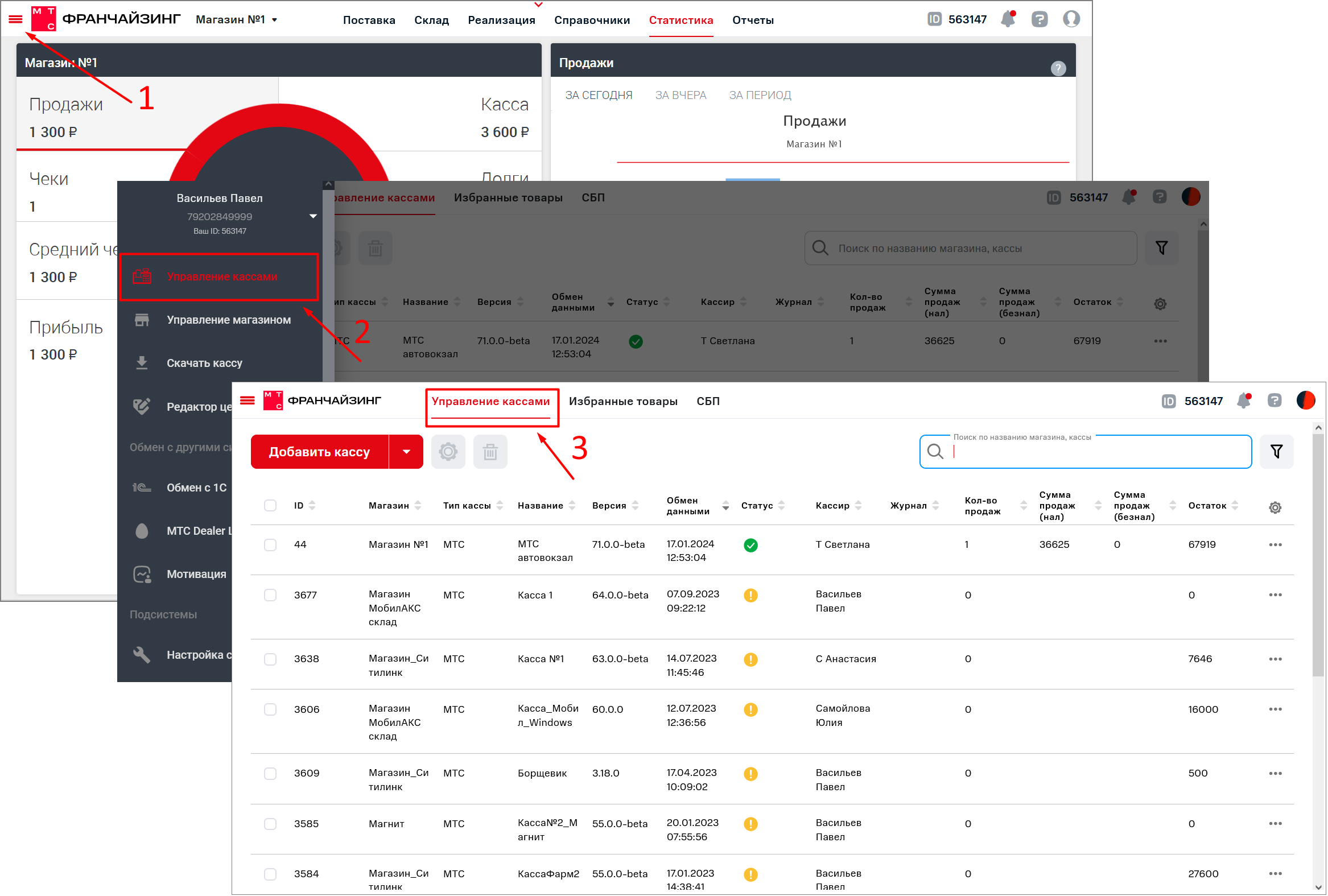The height and width of the screenshot is (896, 1328).
Task: Click Добавить кассу button
Action: click(319, 453)
